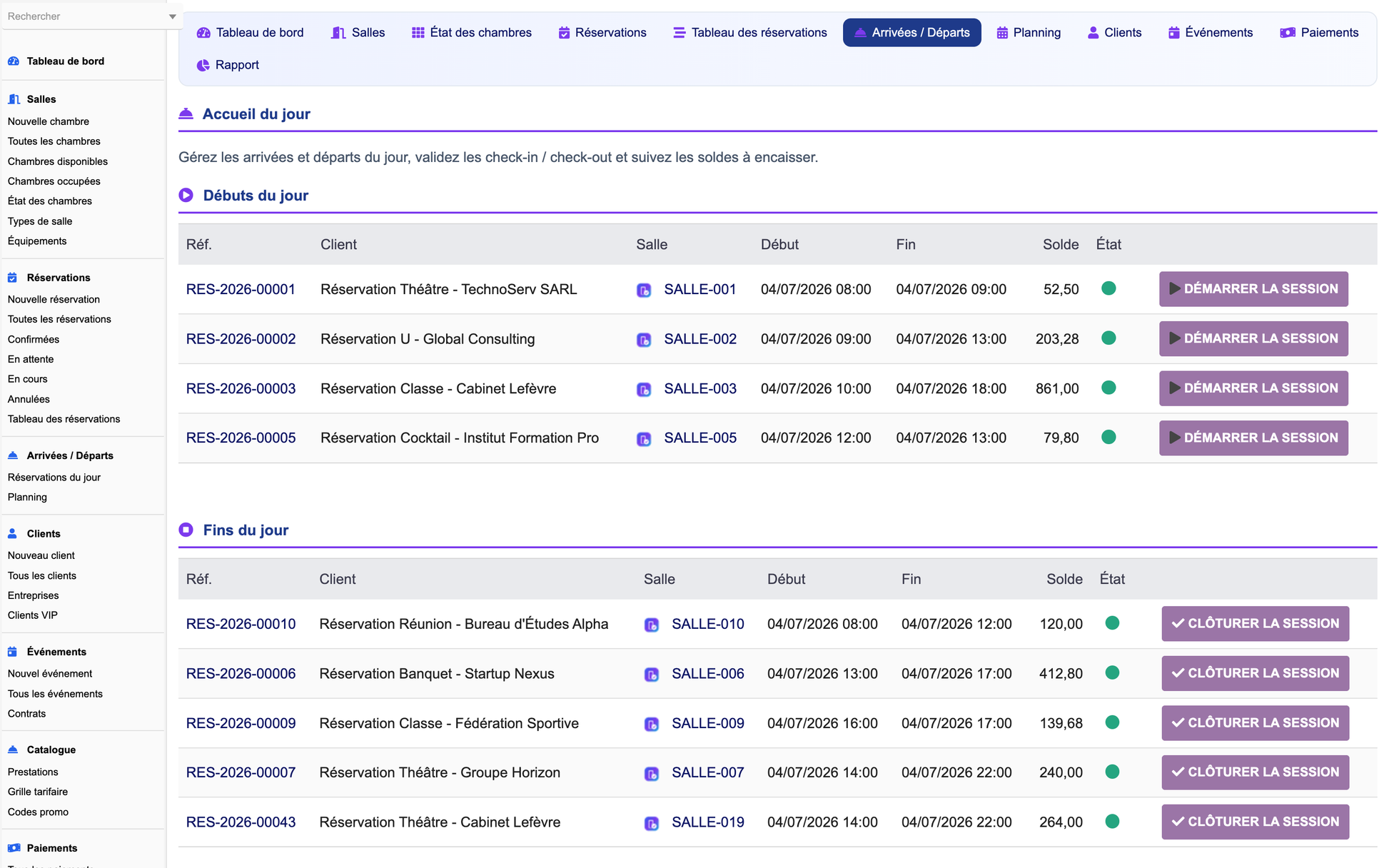Click the Salles door icon in sidebar
The height and width of the screenshot is (868, 1389).
[14, 99]
